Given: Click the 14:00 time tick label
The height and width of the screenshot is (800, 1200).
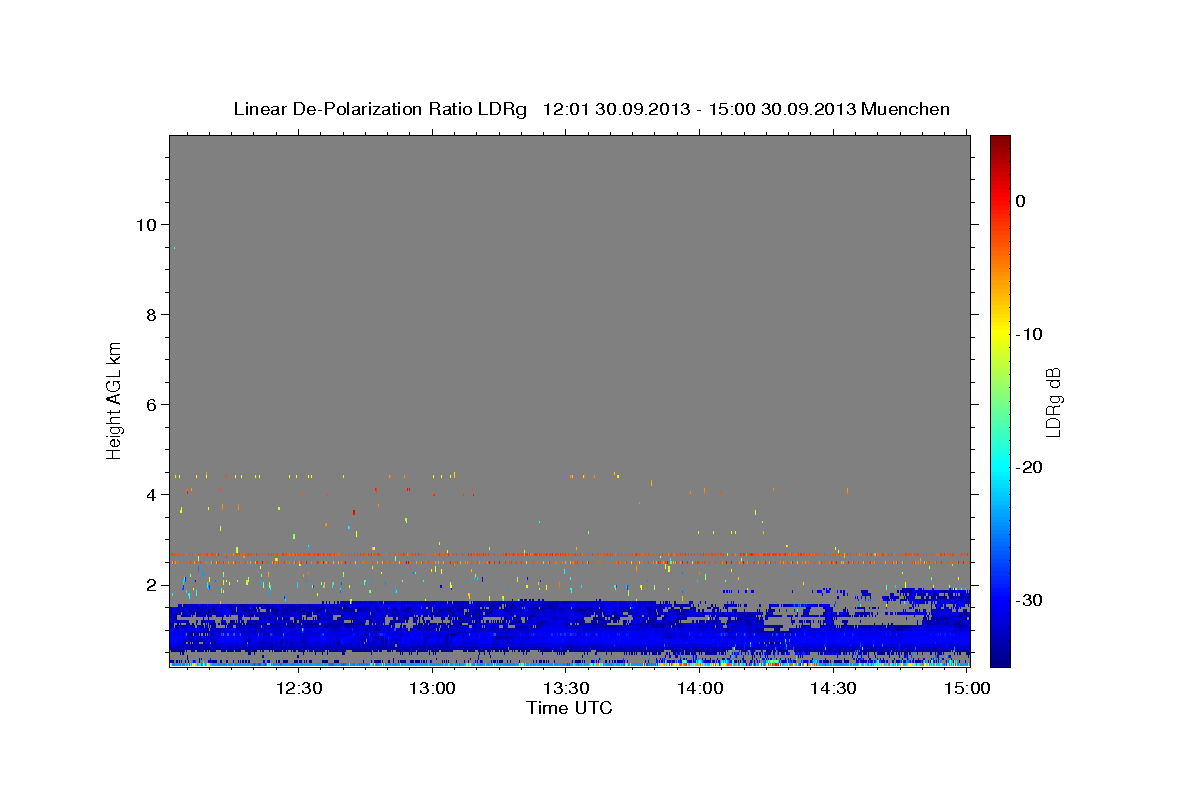Looking at the screenshot, I should [x=700, y=688].
